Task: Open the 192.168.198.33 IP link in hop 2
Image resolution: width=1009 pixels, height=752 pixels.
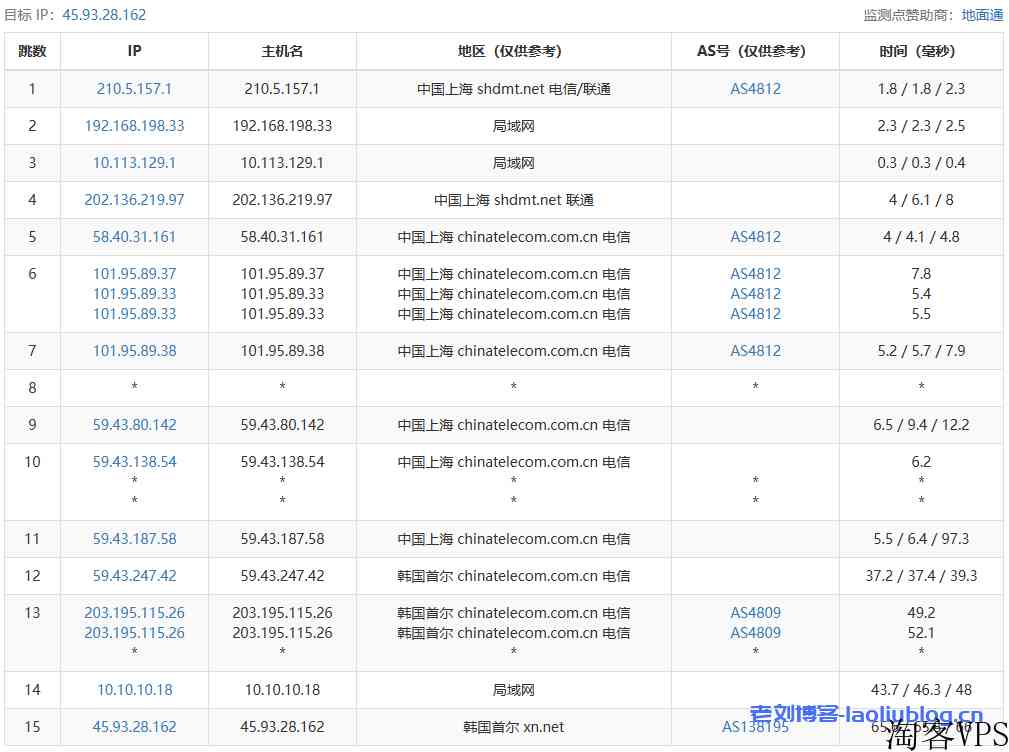Action: (134, 126)
